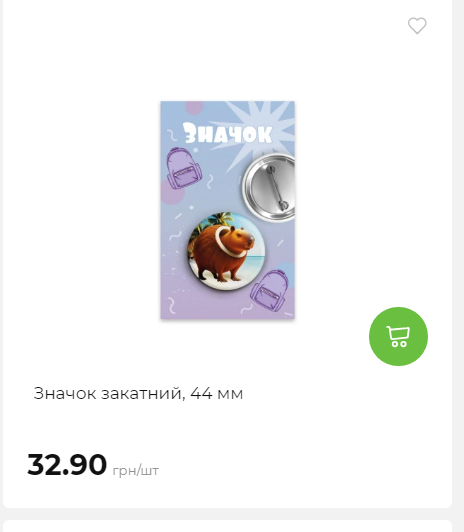Add the badge to favorites with heart icon
Screen dimensions: 464x532
(x=417, y=26)
